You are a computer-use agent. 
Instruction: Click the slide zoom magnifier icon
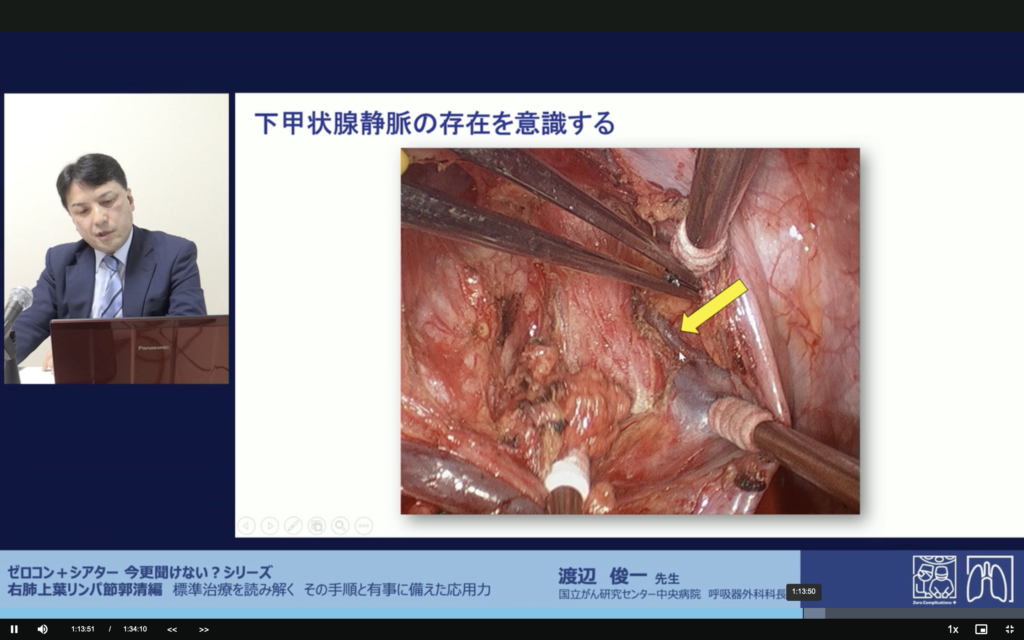(x=340, y=525)
